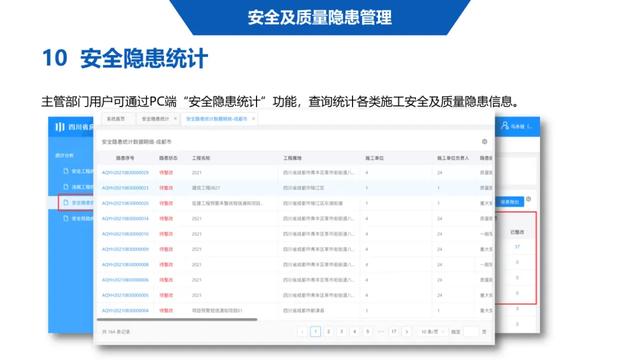Jump to last page 17
This screenshot has width=640, height=360.
point(394,332)
